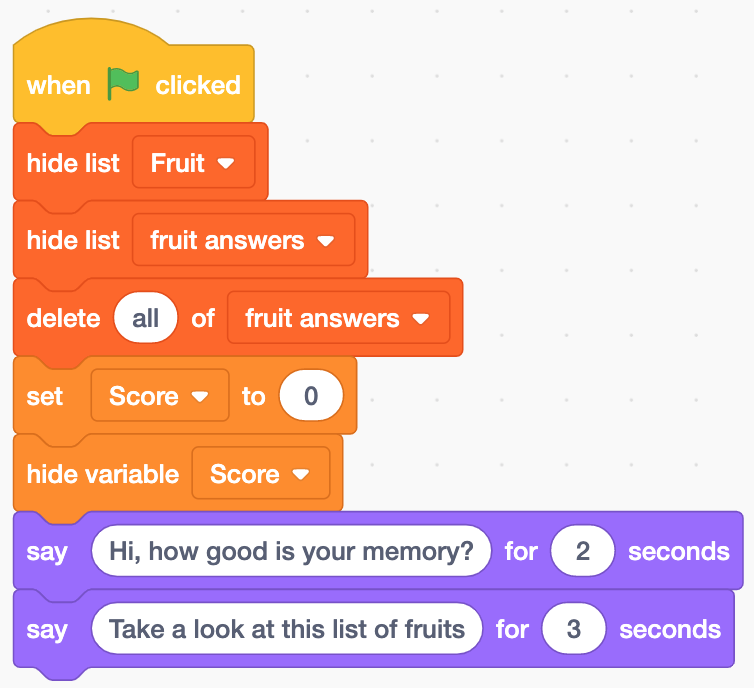Select the 'delete' block by its label
The height and width of the screenshot is (688, 754).
(63, 318)
